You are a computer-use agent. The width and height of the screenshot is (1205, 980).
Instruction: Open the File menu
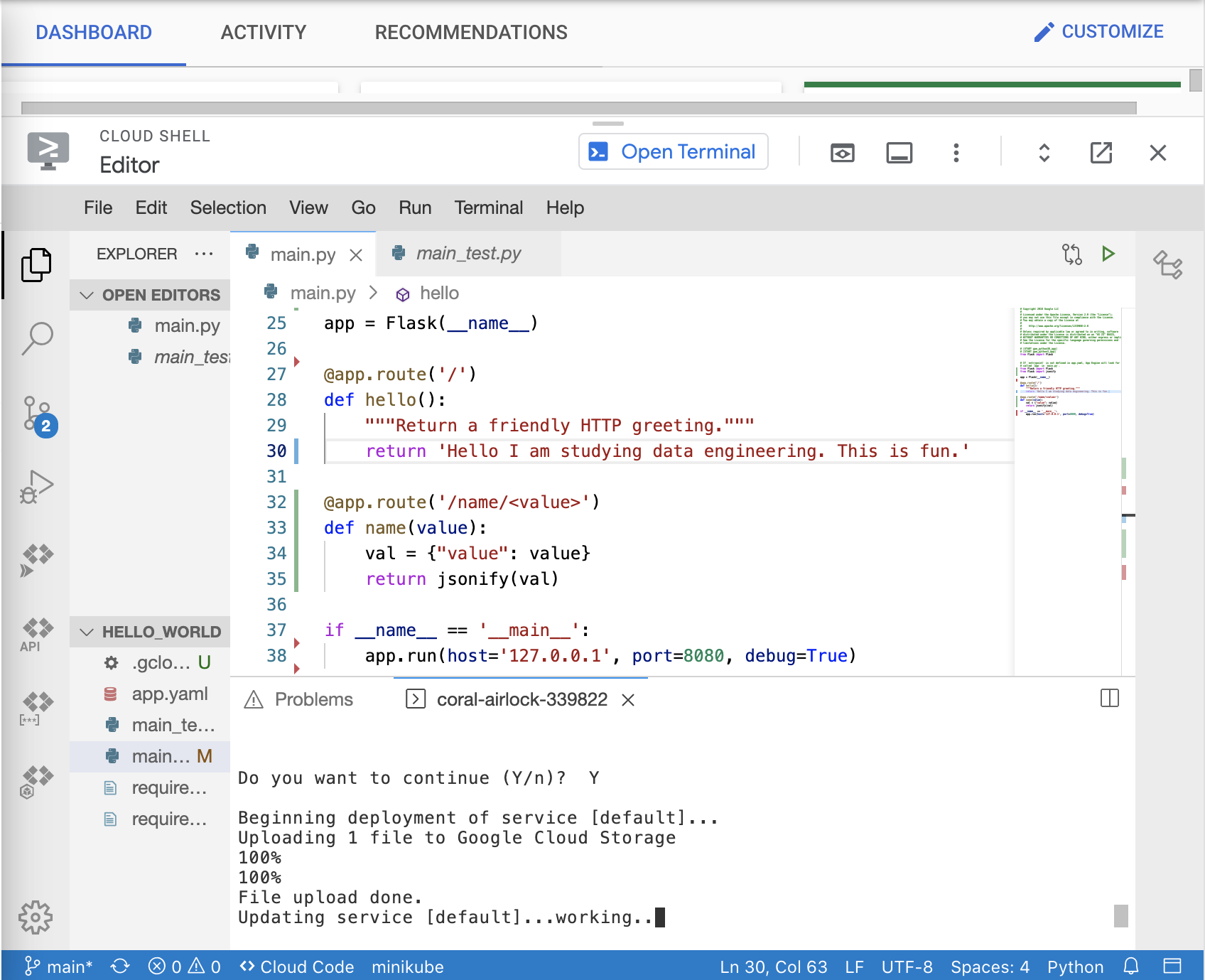98,208
